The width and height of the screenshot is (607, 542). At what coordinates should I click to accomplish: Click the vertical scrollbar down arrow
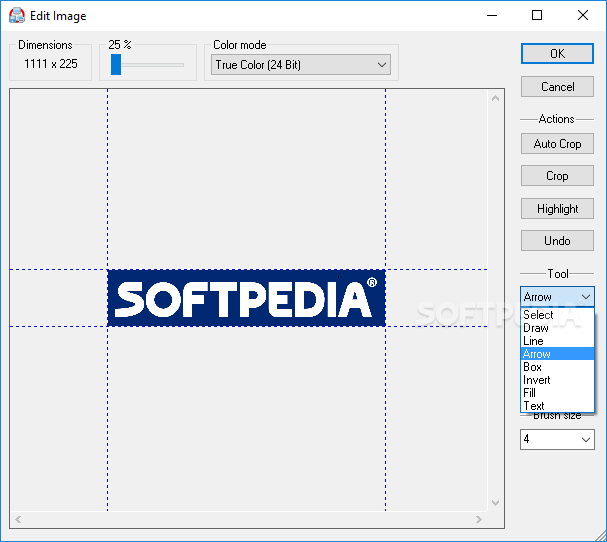(496, 503)
